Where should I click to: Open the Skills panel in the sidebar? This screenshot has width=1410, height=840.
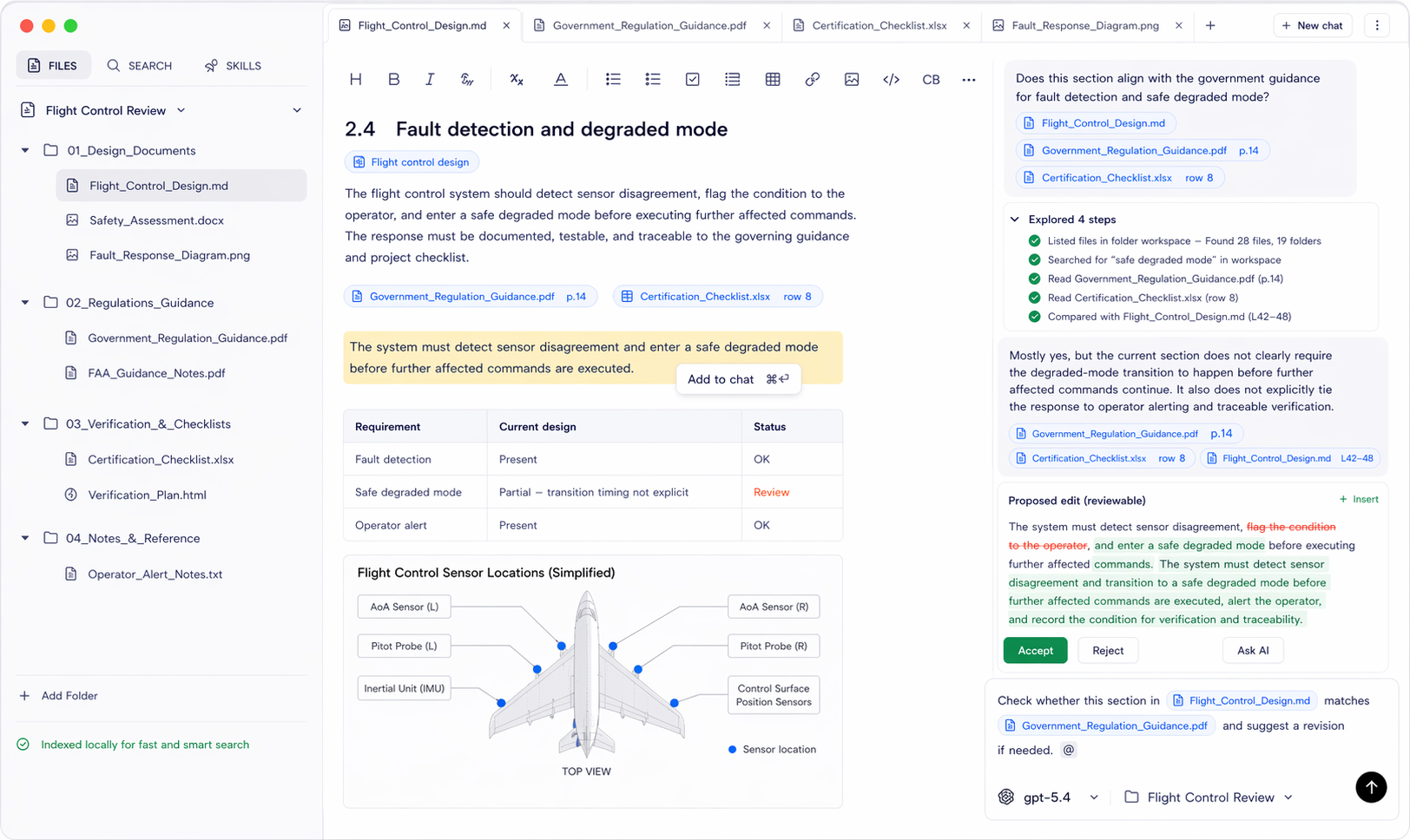(x=232, y=65)
